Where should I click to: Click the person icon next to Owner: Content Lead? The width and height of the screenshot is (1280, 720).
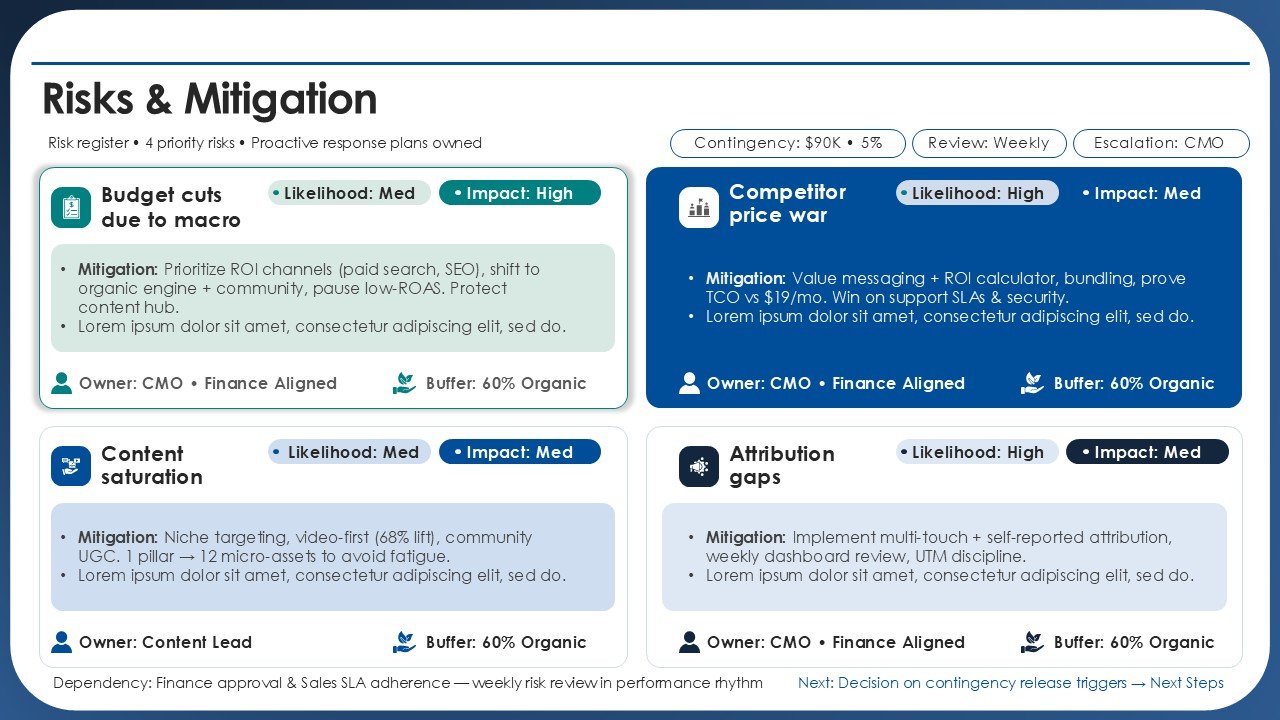62,642
